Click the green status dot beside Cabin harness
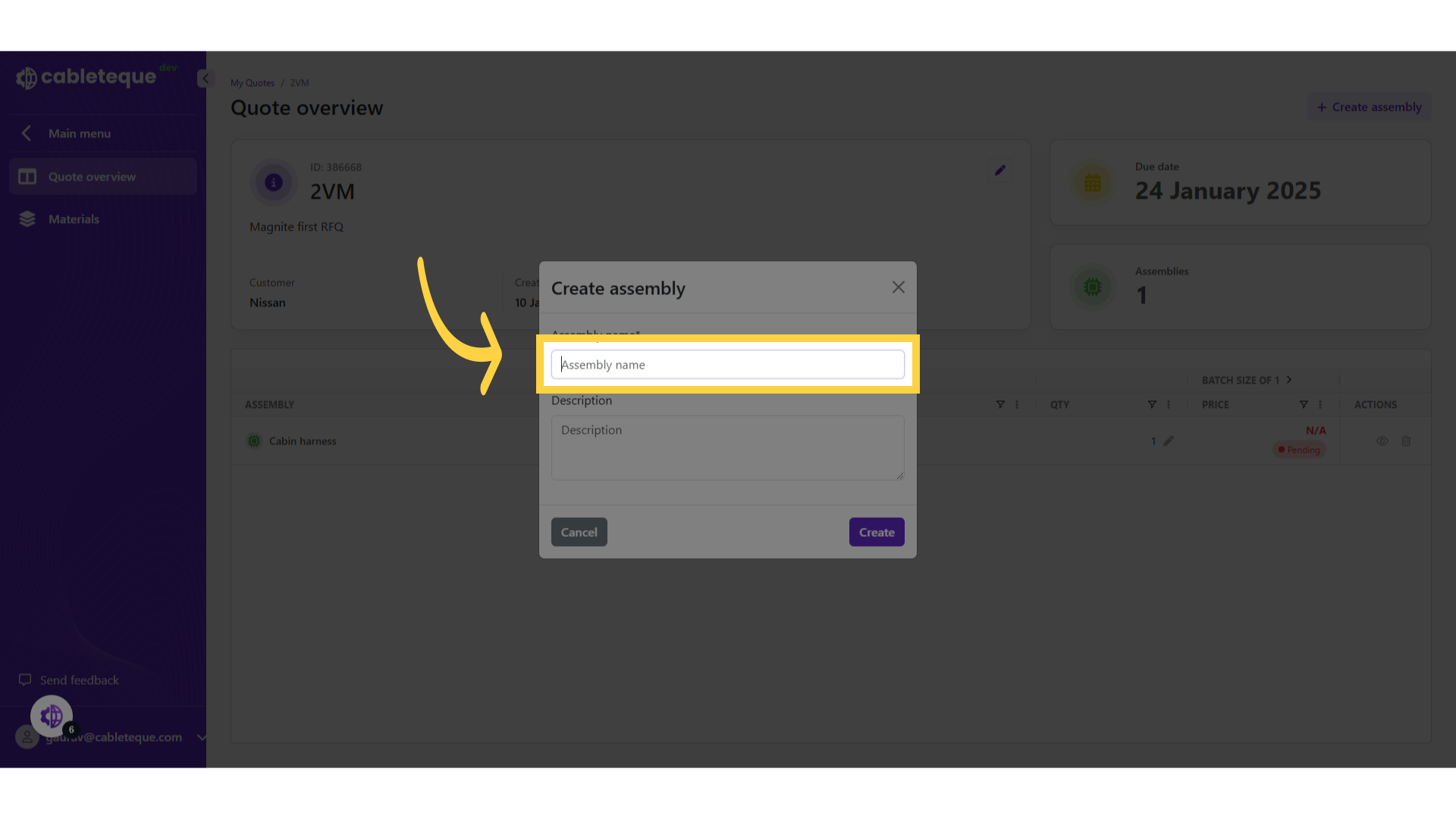 (x=253, y=441)
